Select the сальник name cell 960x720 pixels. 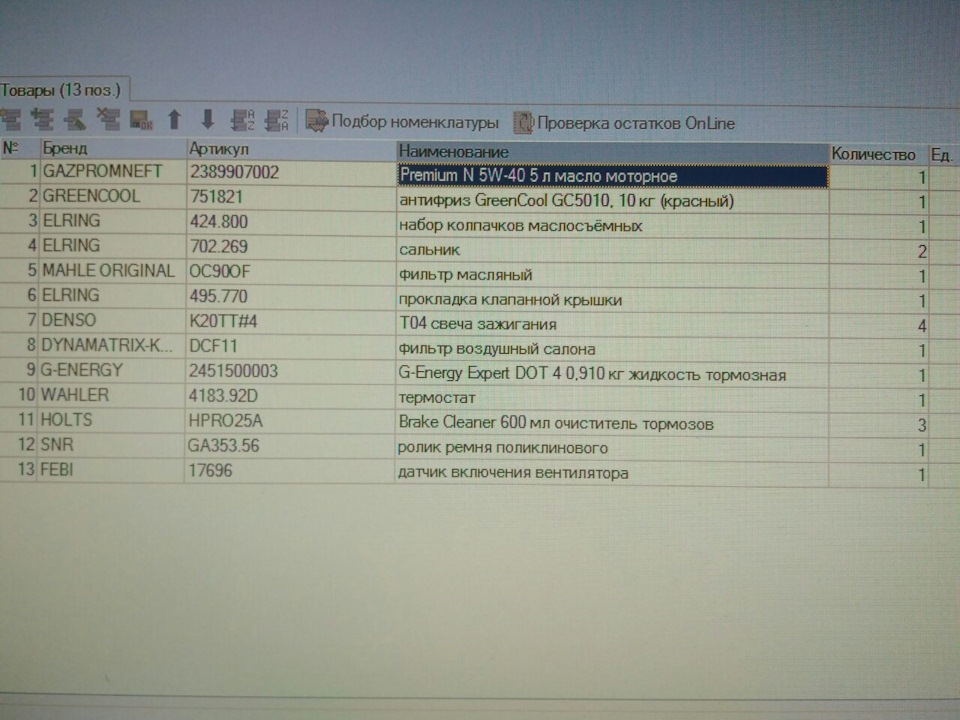click(612, 250)
